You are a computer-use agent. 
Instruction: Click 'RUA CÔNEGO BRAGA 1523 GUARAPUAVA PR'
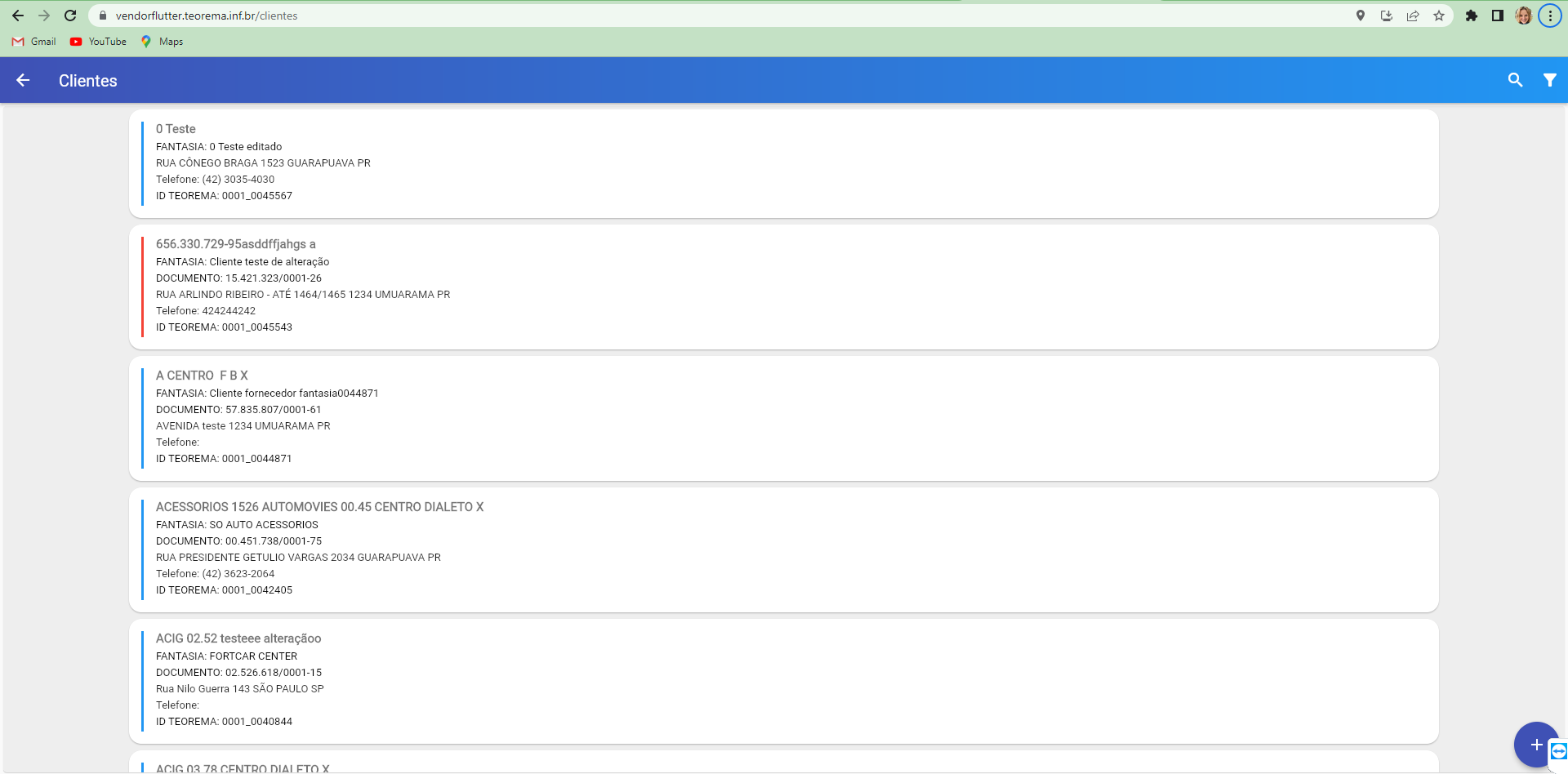263,163
